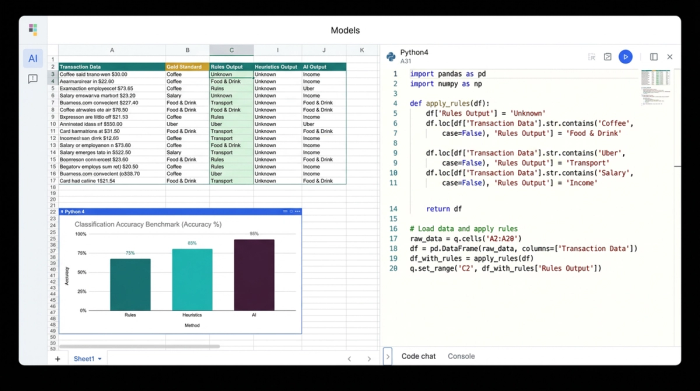Image resolution: width=700 pixels, height=391 pixels.
Task: Click code line 'return df'
Action: pos(444,209)
